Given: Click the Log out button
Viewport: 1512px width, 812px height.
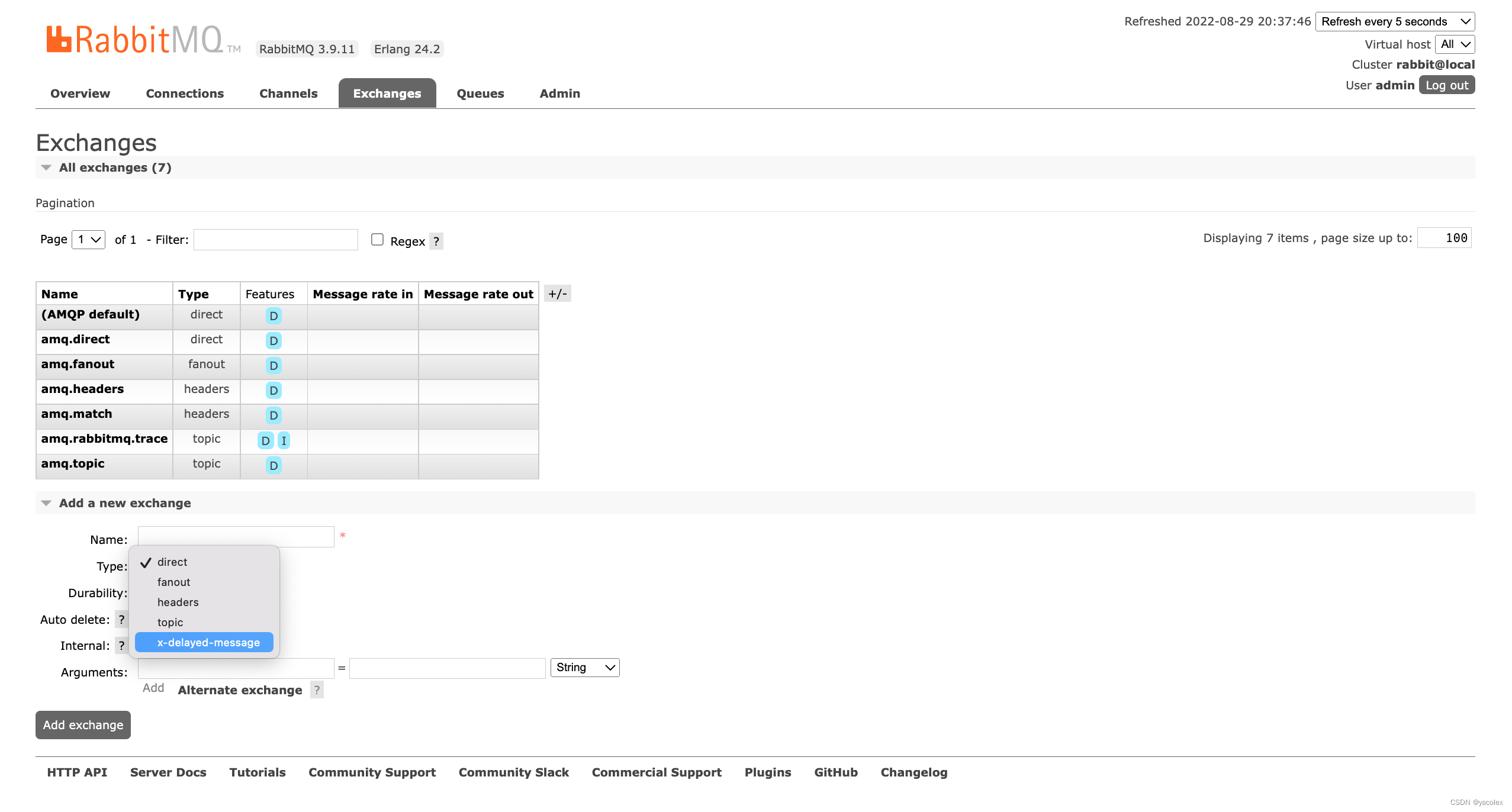Looking at the screenshot, I should pyautogui.click(x=1447, y=85).
